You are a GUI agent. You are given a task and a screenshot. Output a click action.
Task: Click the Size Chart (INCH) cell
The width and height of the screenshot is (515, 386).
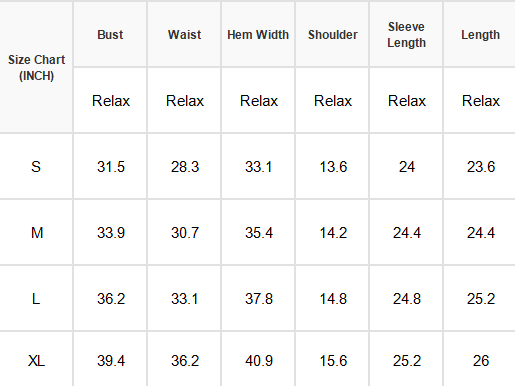(36, 68)
